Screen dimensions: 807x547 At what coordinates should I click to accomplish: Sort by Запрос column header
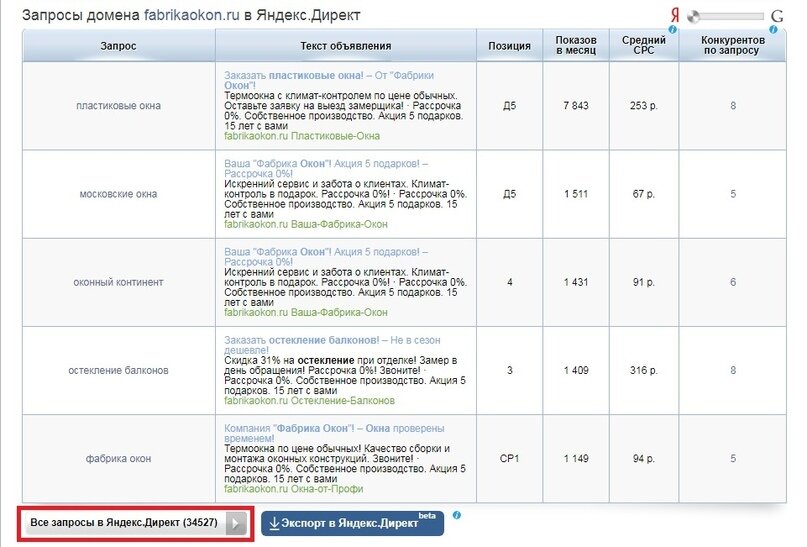[118, 46]
